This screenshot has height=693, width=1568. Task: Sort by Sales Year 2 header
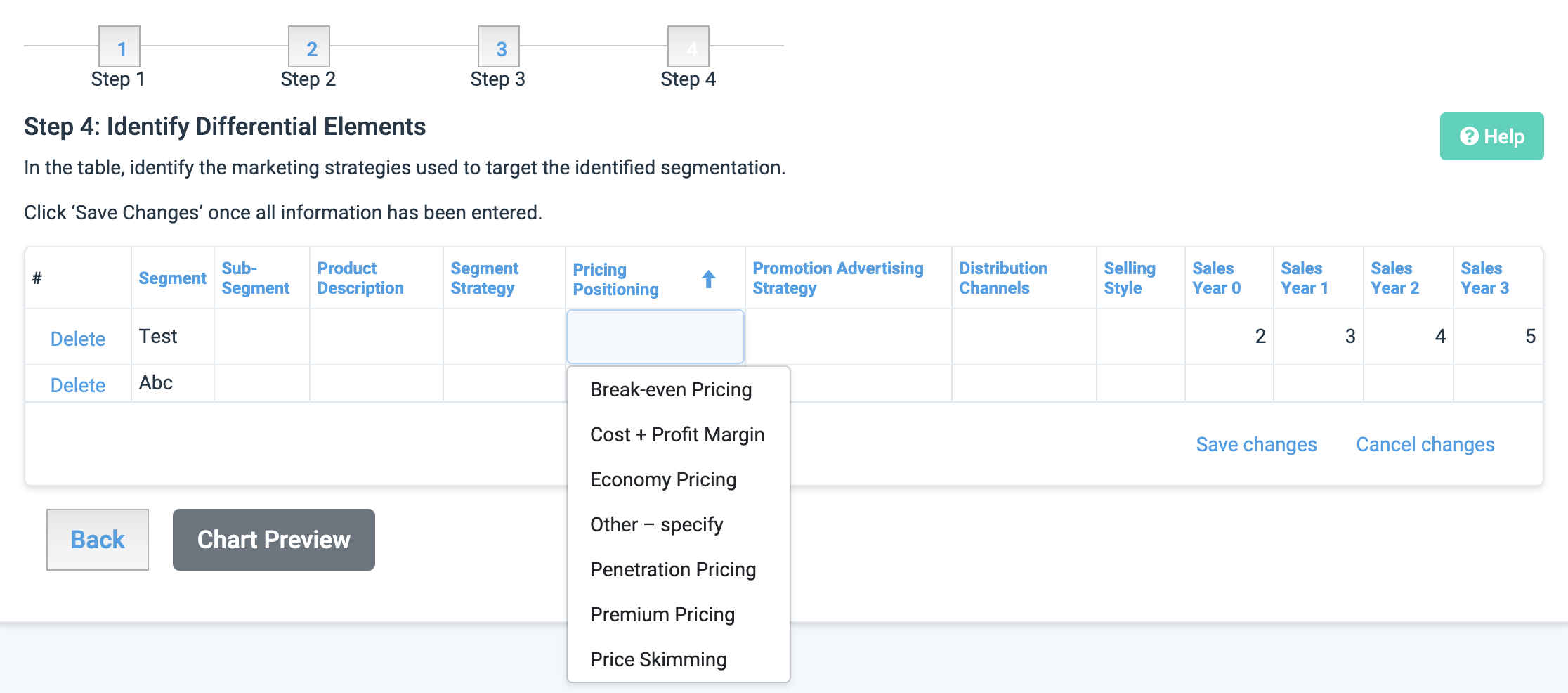1395,278
